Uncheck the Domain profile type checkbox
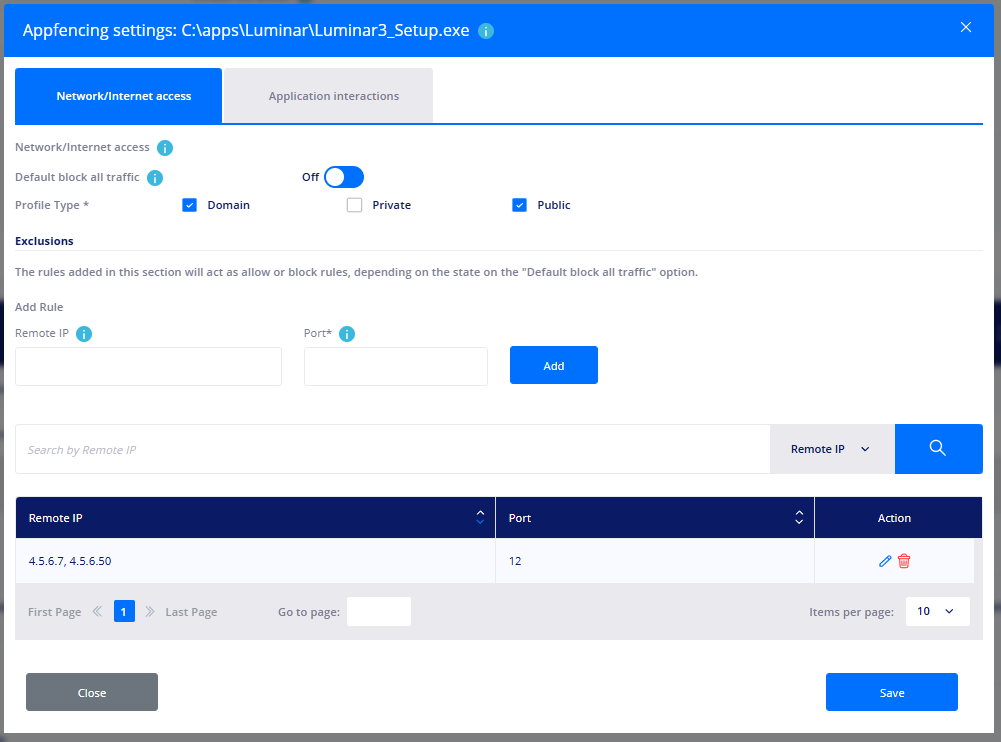The image size is (1001, 742). click(190, 205)
